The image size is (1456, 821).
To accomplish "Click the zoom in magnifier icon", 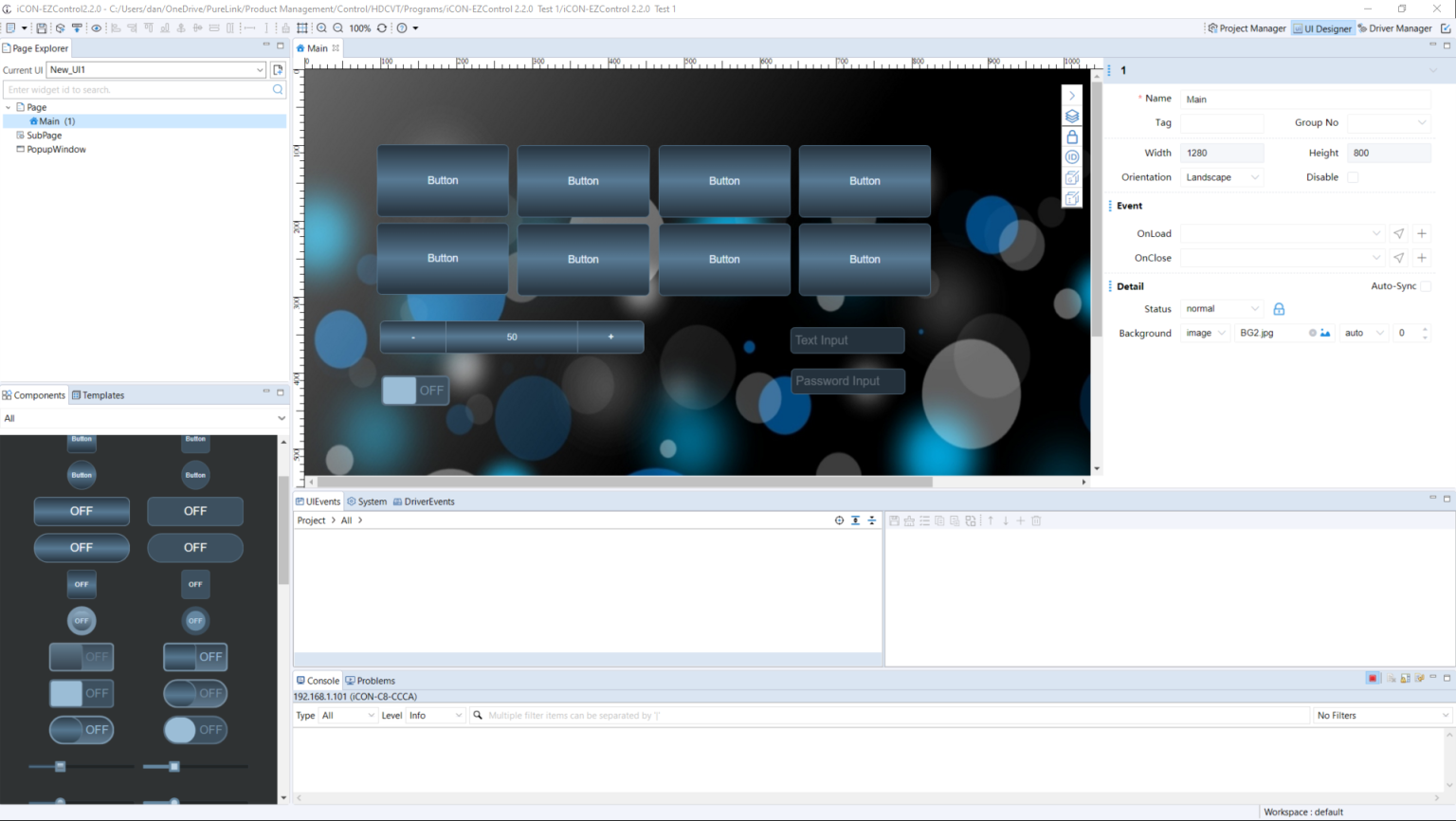I will tap(322, 28).
